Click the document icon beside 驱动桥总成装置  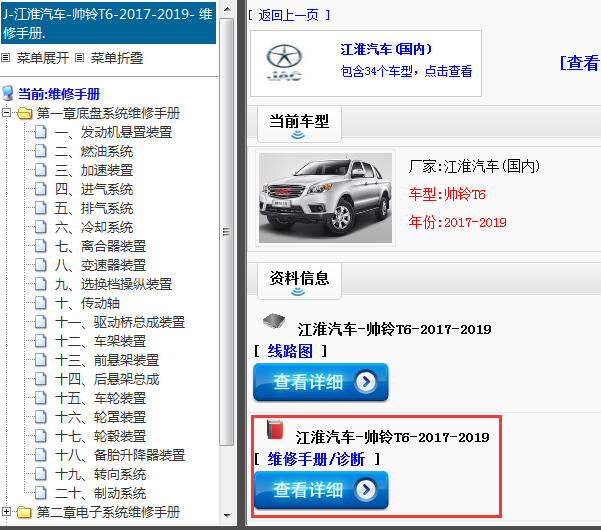pyautogui.click(x=41, y=322)
